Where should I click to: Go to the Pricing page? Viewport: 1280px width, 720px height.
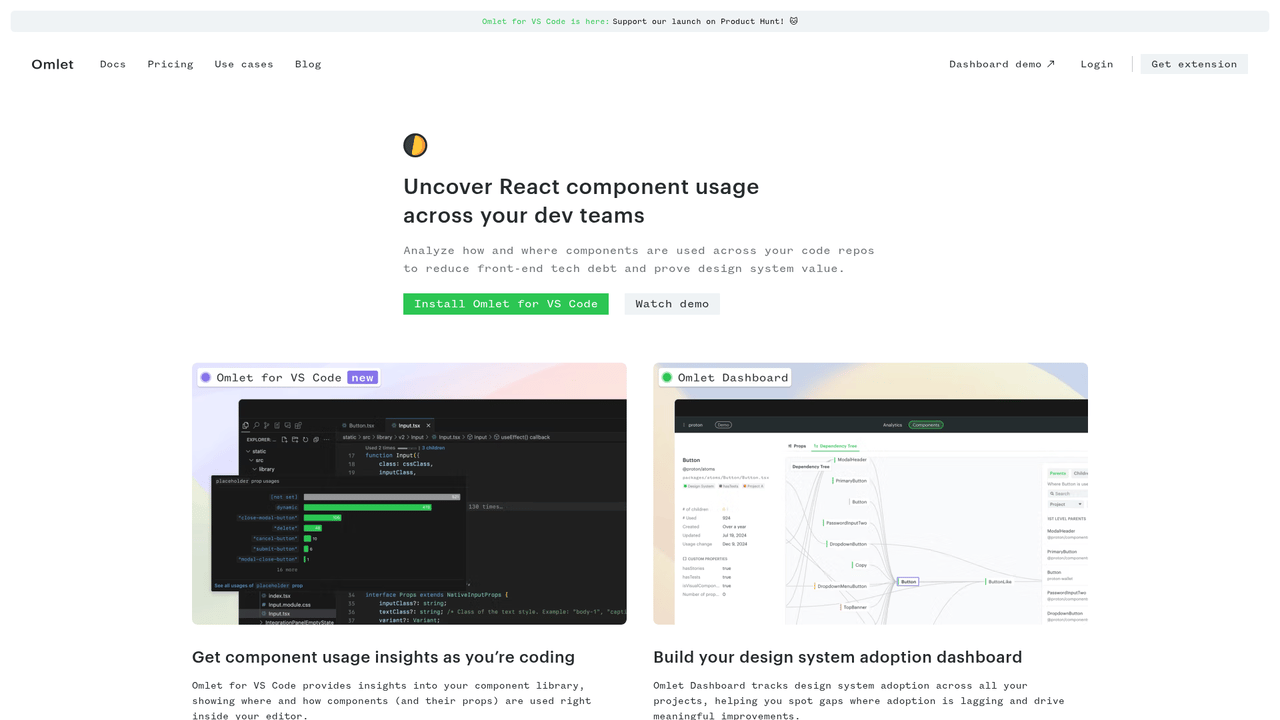point(170,64)
